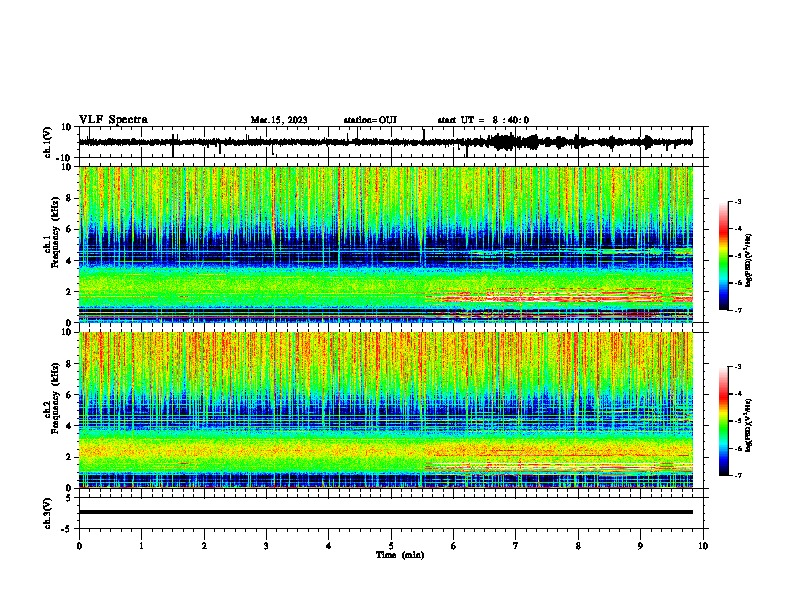This screenshot has width=792, height=612.
Task: Click time axis tick label "7"
Action: [516, 546]
